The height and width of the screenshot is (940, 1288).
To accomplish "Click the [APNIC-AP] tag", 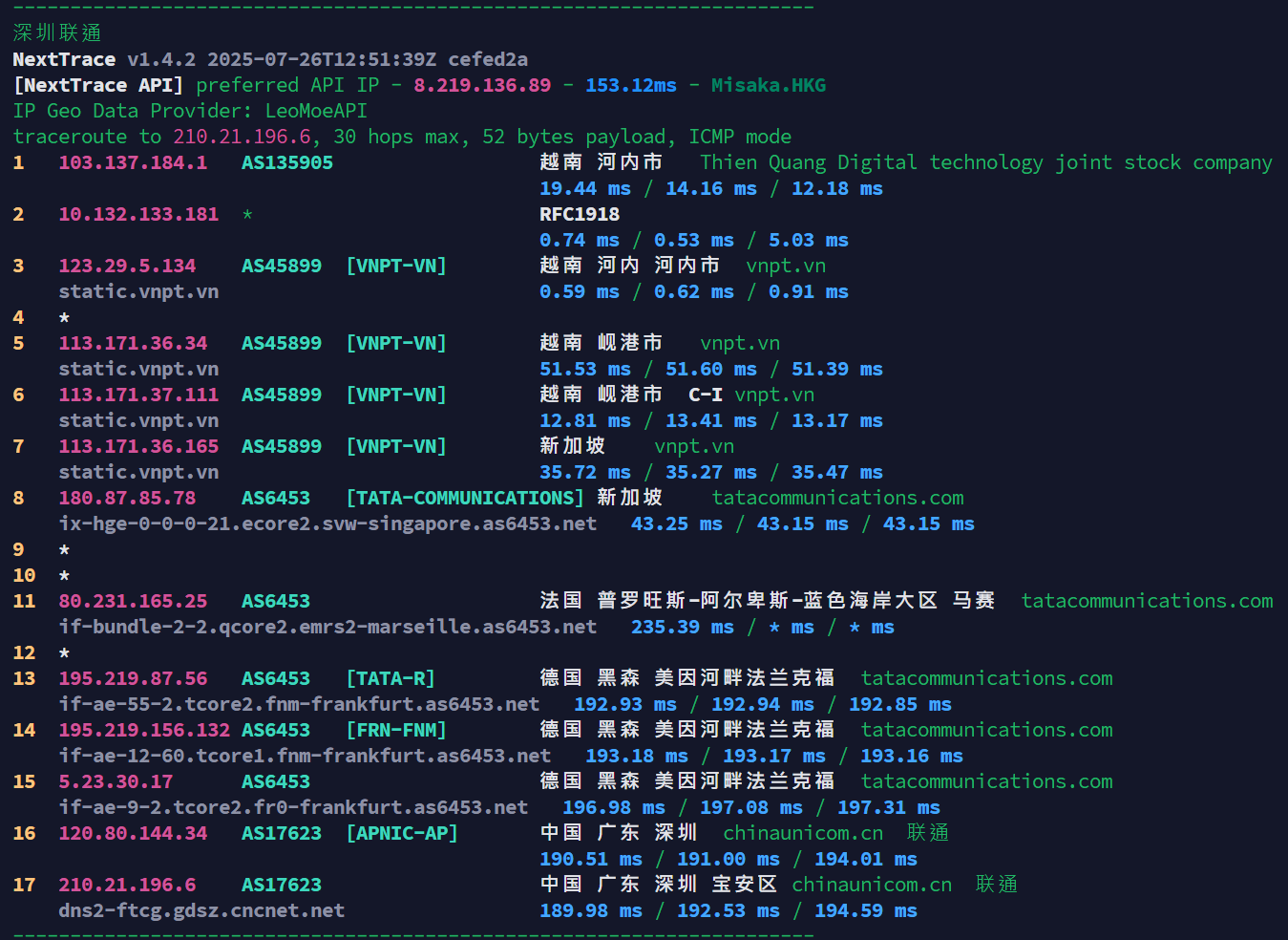I will click(x=402, y=833).
